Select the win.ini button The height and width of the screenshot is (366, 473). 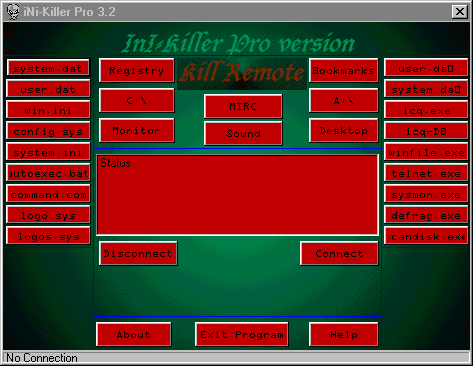click(x=48, y=110)
